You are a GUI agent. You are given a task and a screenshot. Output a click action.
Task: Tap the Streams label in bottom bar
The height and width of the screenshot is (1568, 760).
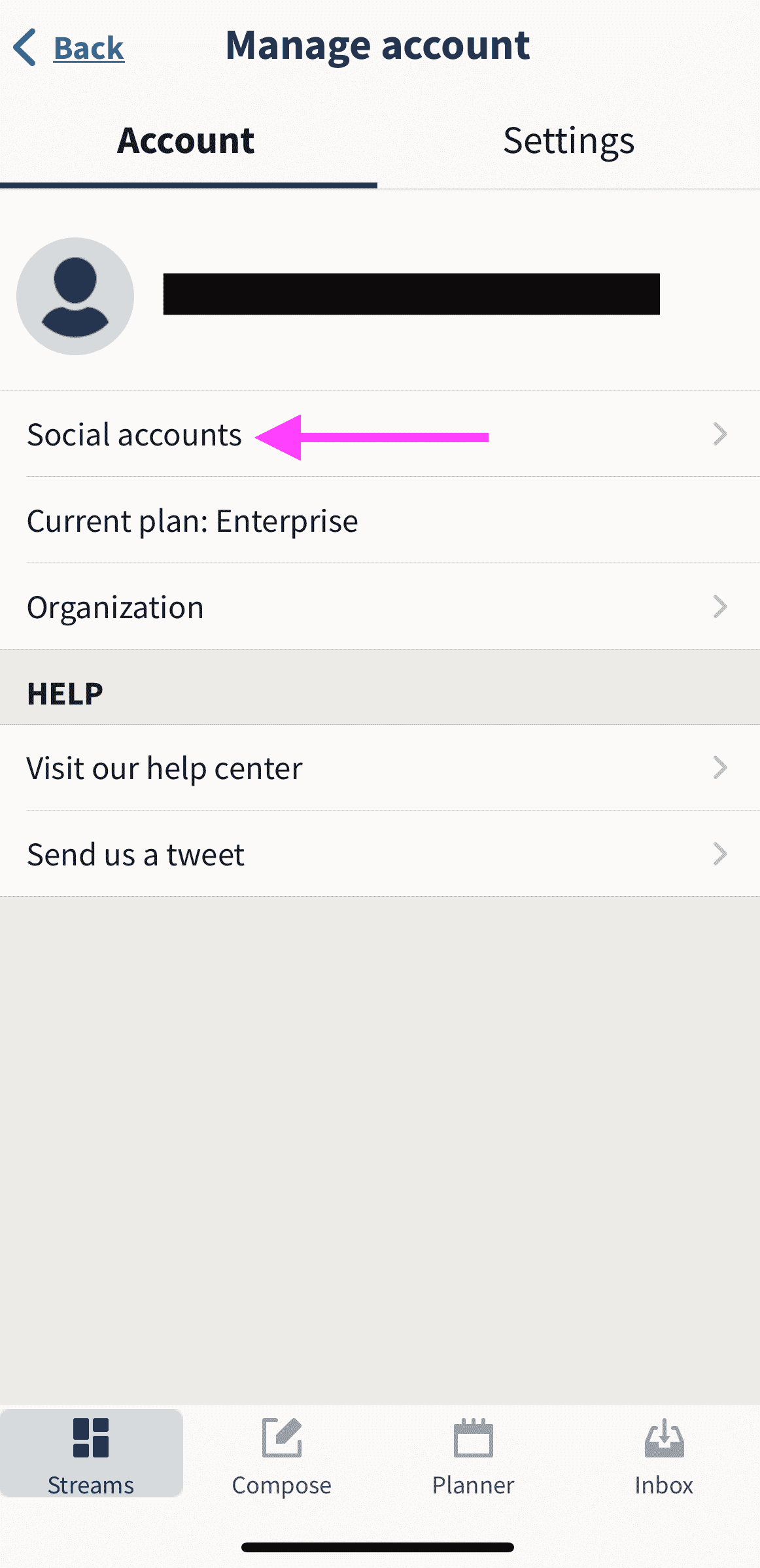click(91, 1485)
